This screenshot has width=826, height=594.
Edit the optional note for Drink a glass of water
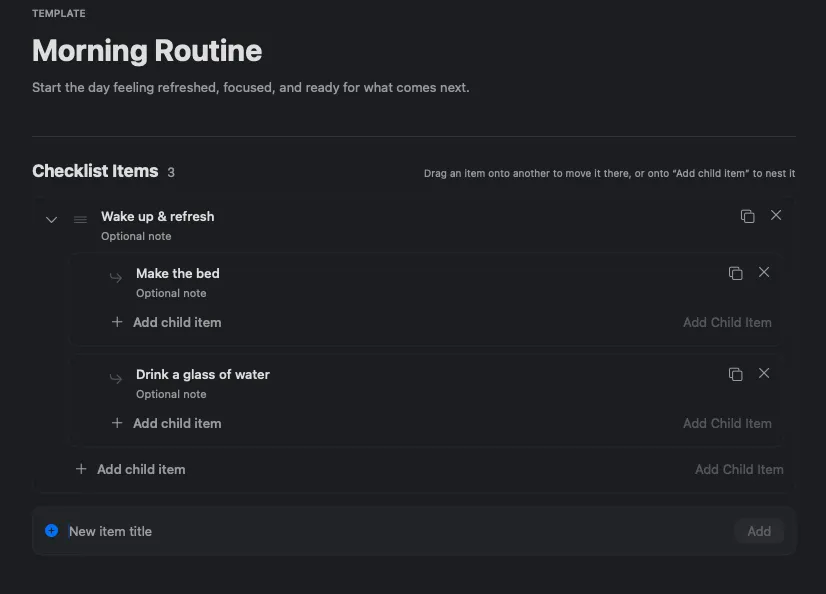(x=171, y=394)
